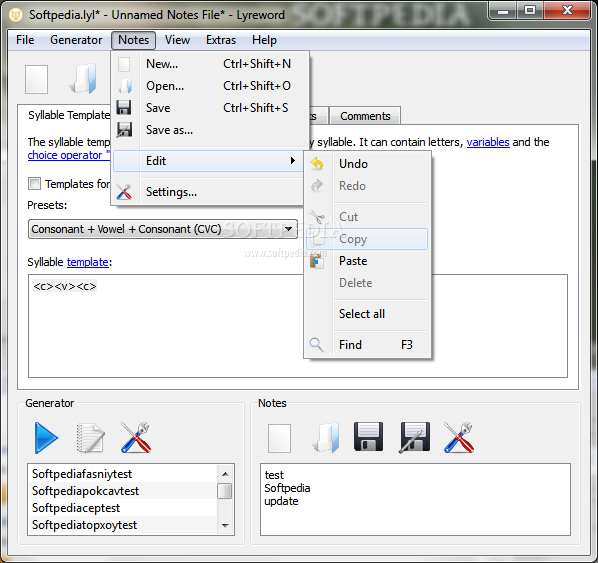Click the Lyreword app icon in title bar
Screen dimensions: 598x563
tap(16, 14)
